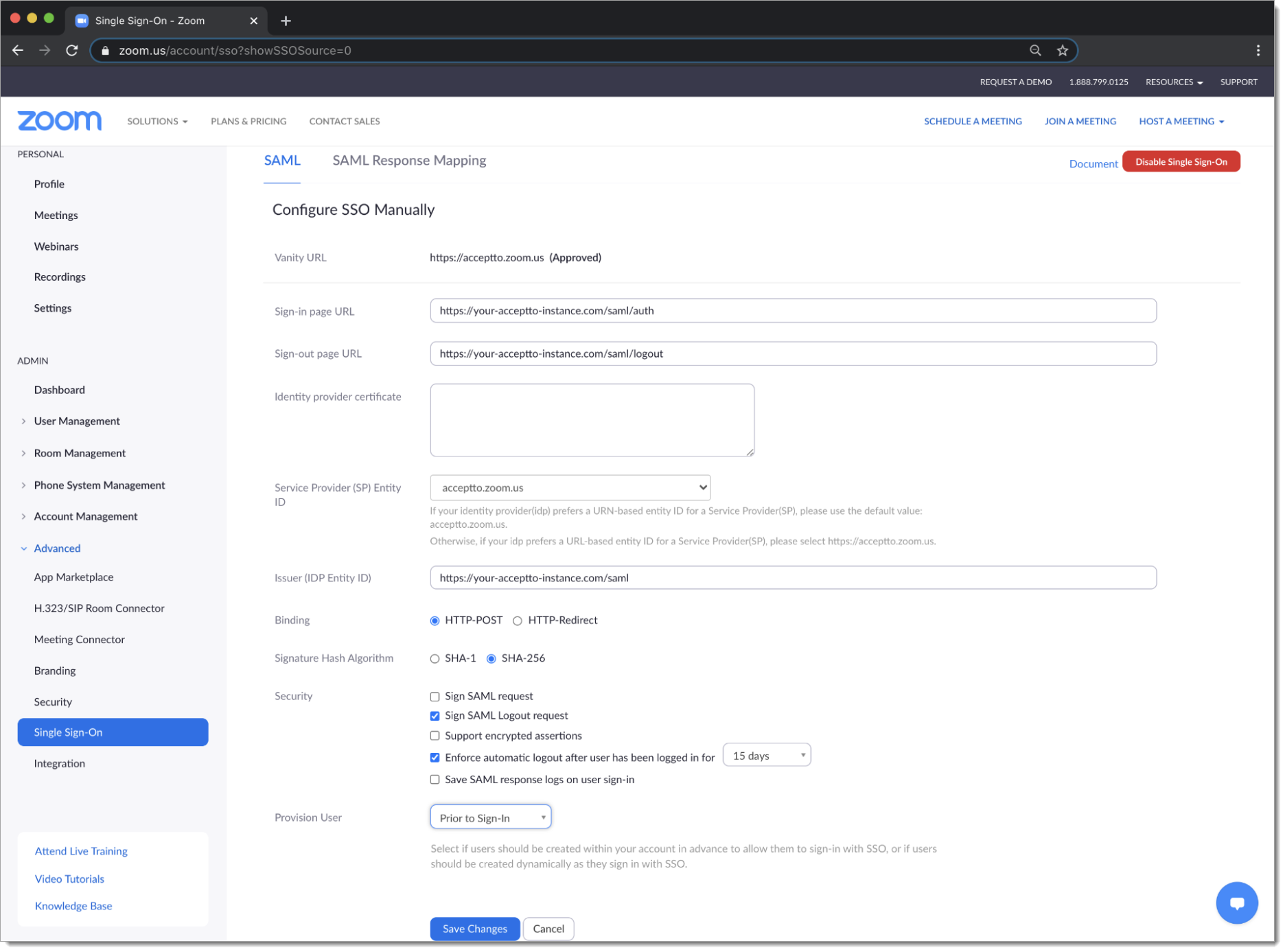This screenshot has width=1285, height=952.
Task: Click the magnifier zoom icon in address bar
Action: click(x=1035, y=50)
